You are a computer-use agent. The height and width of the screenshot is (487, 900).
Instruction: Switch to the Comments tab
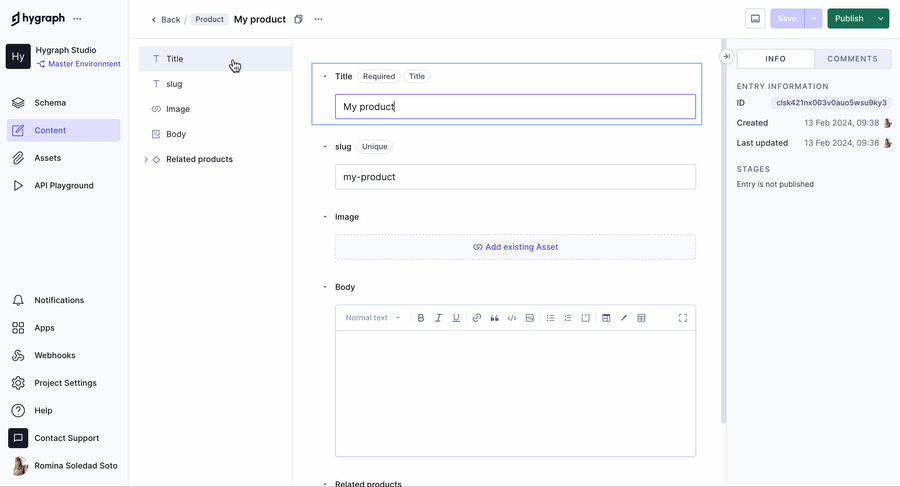852,59
